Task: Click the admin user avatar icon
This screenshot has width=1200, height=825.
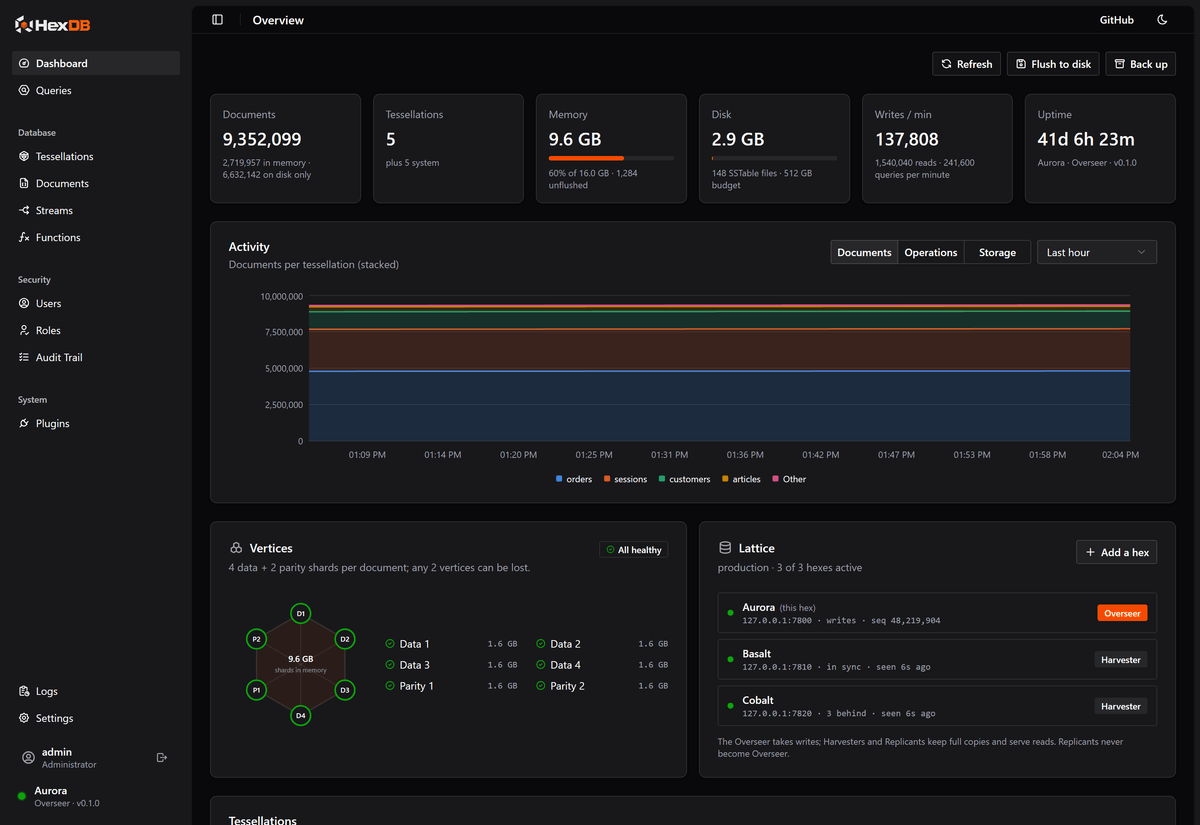Action: click(x=28, y=758)
